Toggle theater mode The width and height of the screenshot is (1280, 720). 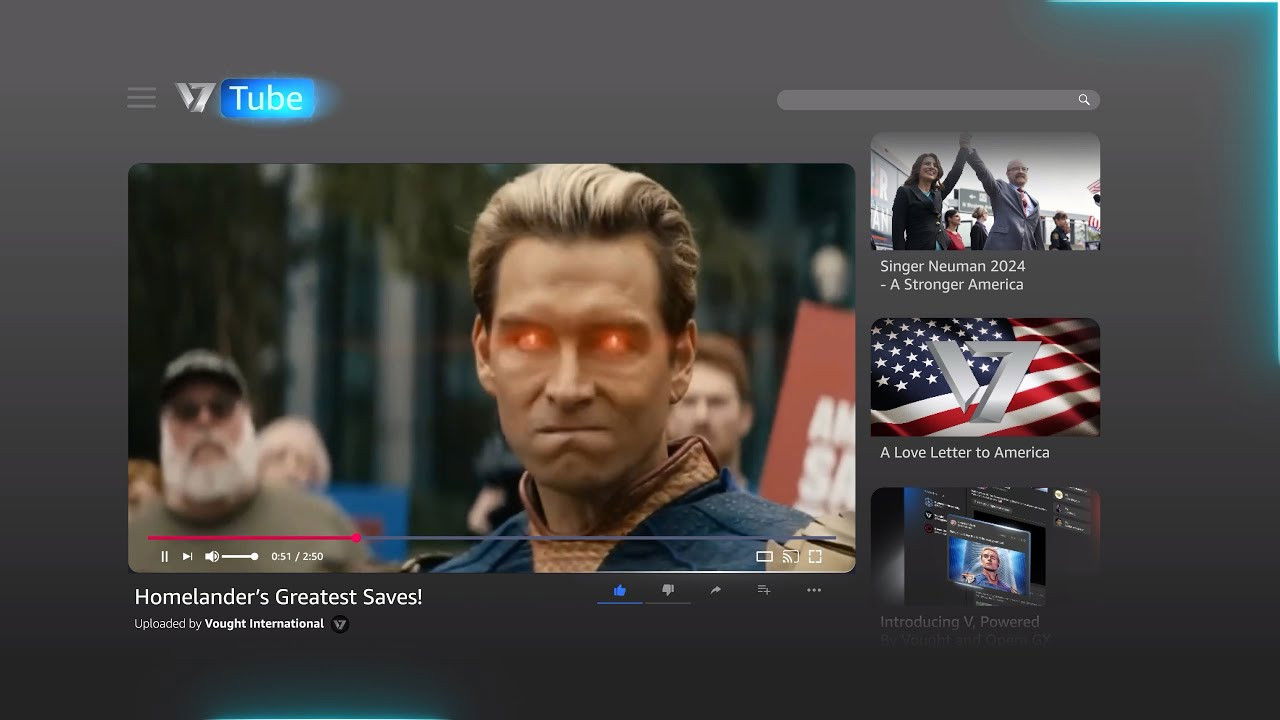coord(764,557)
